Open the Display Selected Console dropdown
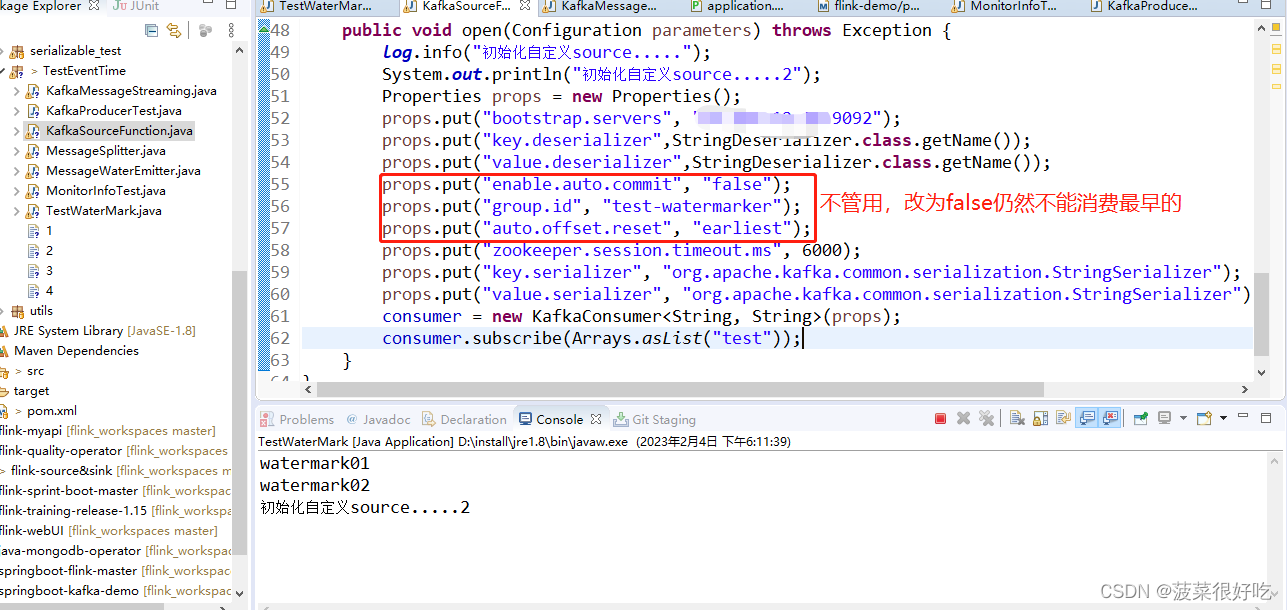This screenshot has height=610, width=1287. coord(1182,418)
